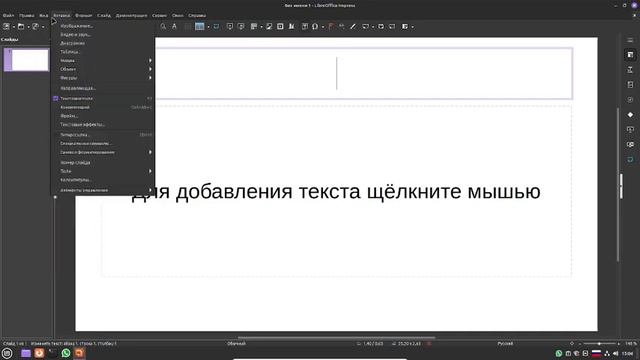
Task: Choose Видео и звук... menu entry
Action: (103, 35)
